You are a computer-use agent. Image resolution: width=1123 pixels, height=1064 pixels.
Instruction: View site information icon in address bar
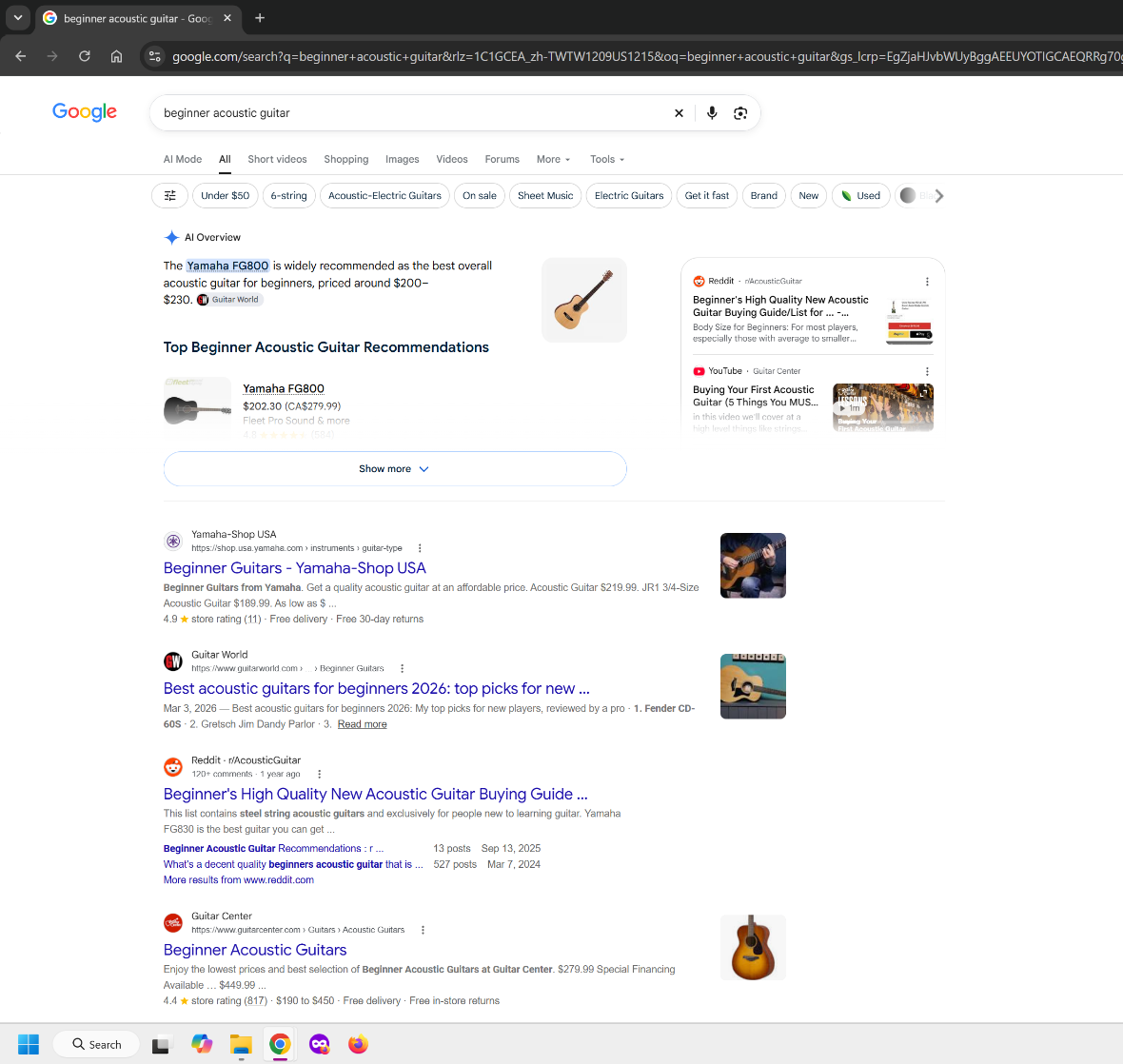(155, 56)
